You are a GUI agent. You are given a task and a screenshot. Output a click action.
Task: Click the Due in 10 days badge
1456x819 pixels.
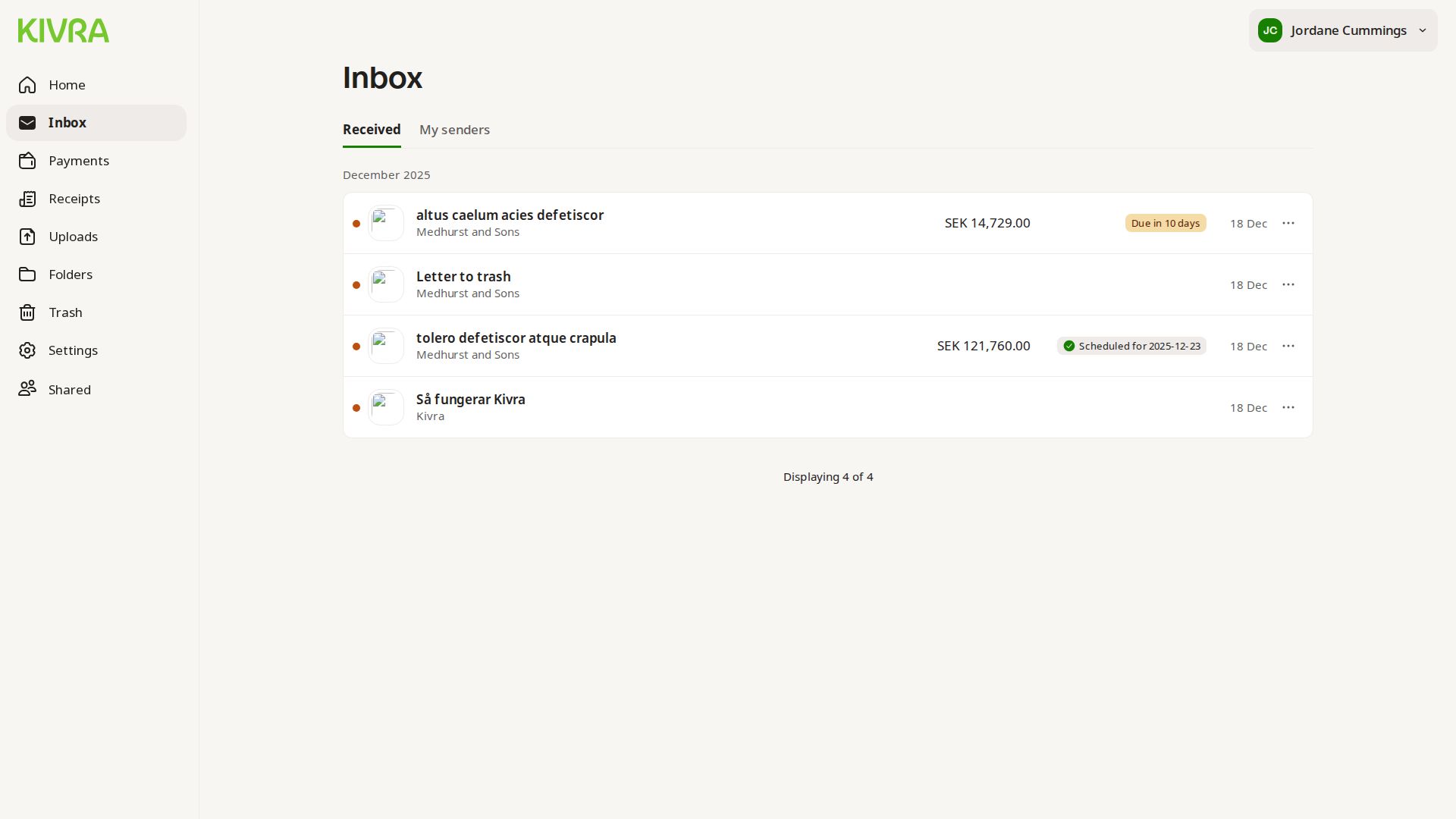(1165, 223)
